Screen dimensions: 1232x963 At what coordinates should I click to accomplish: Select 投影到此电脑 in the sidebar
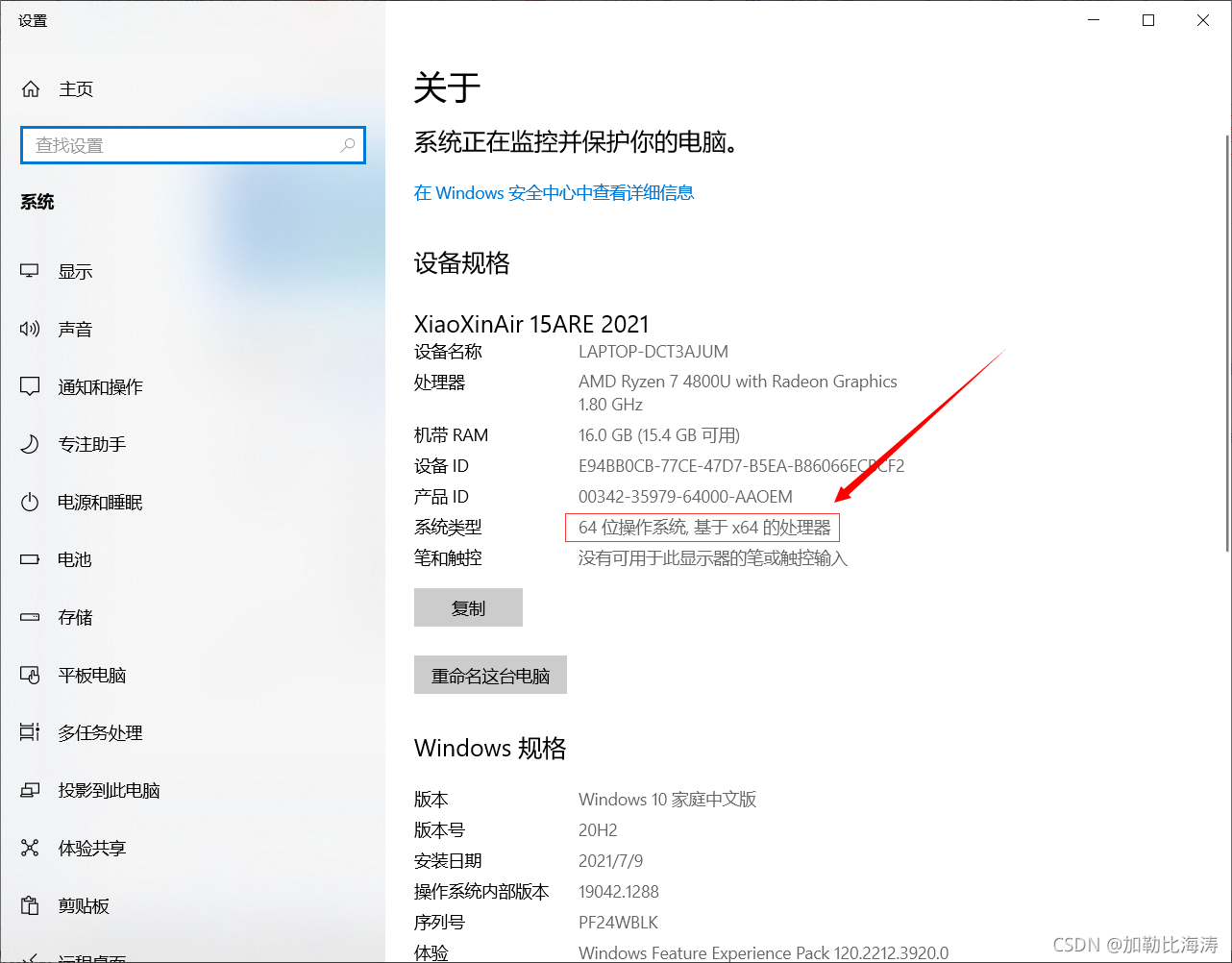[192, 791]
